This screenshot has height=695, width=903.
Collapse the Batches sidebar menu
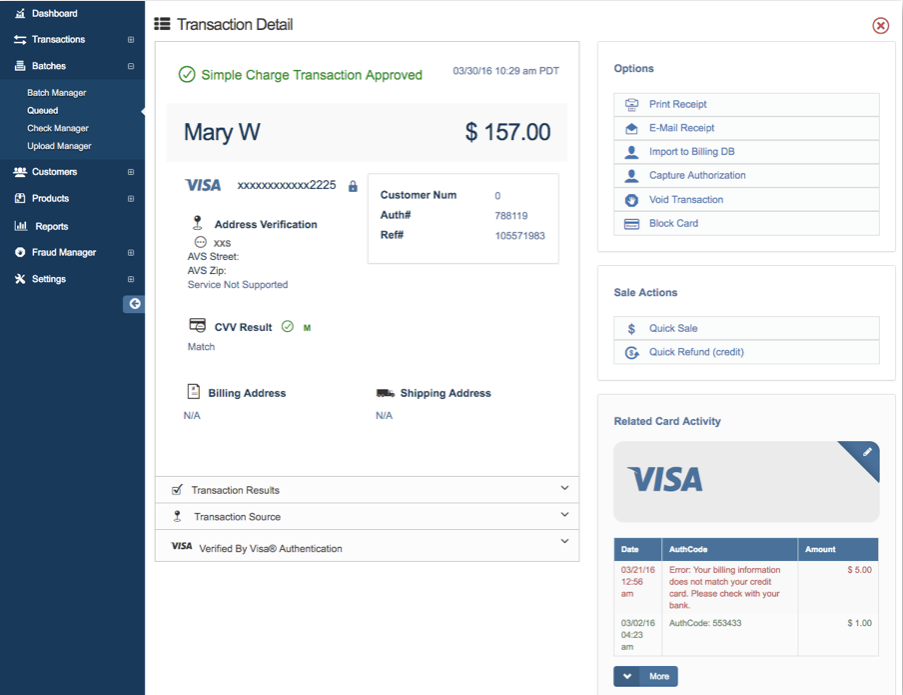[131, 66]
